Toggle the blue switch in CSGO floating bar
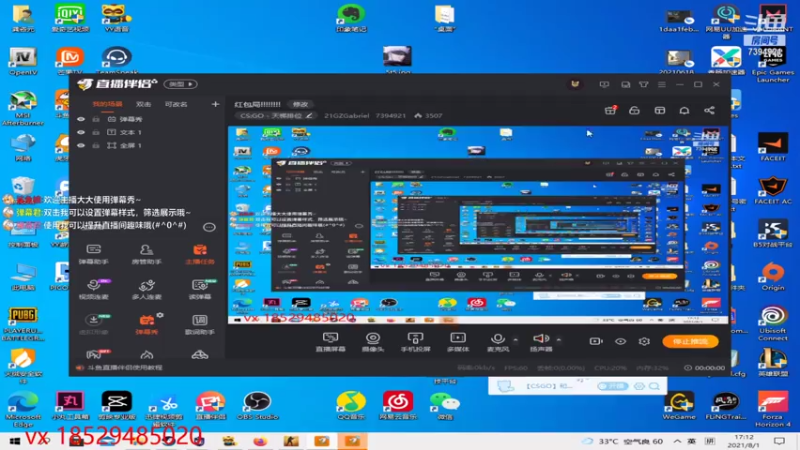Image resolution: width=800 pixels, height=450 pixels. (612, 386)
